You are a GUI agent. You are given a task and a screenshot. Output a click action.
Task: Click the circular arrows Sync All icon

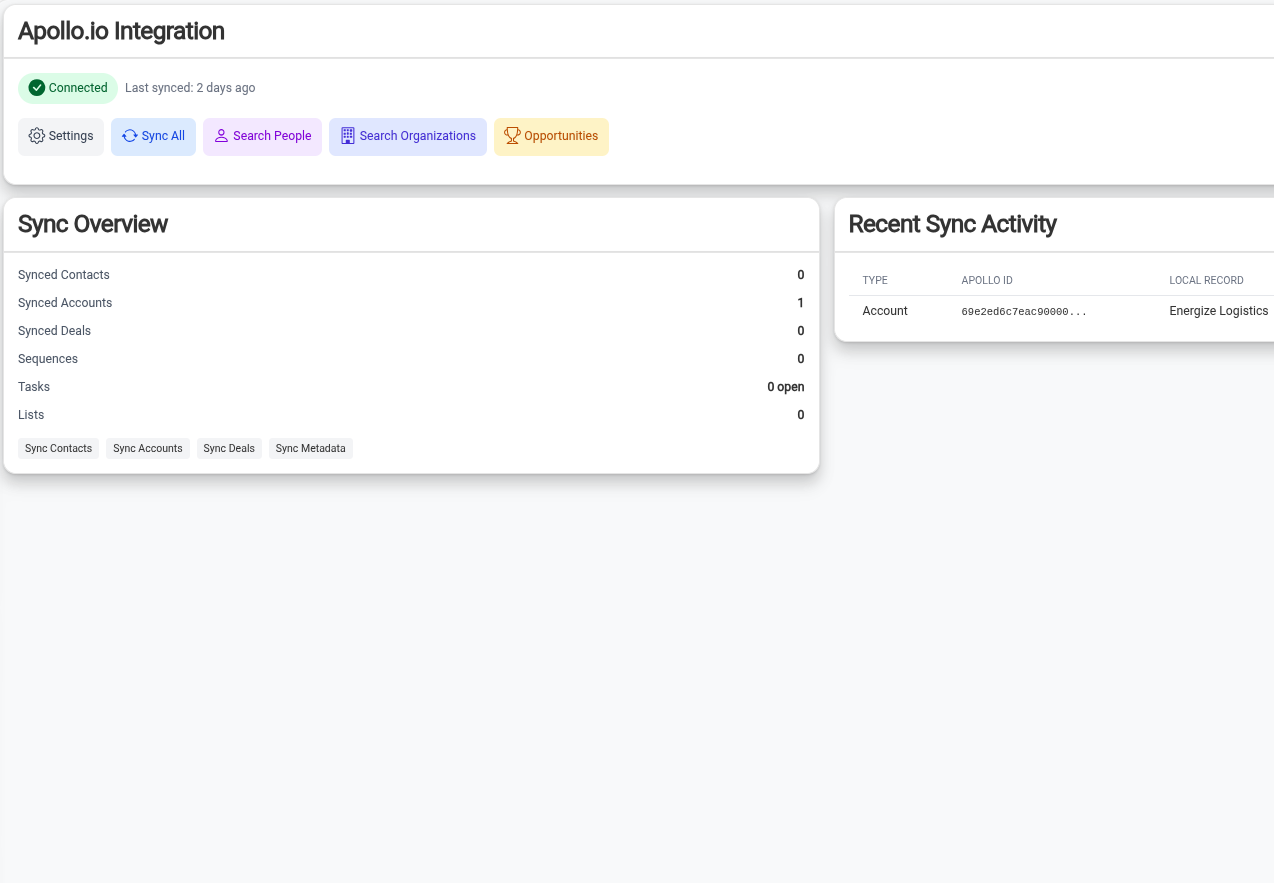(x=130, y=136)
